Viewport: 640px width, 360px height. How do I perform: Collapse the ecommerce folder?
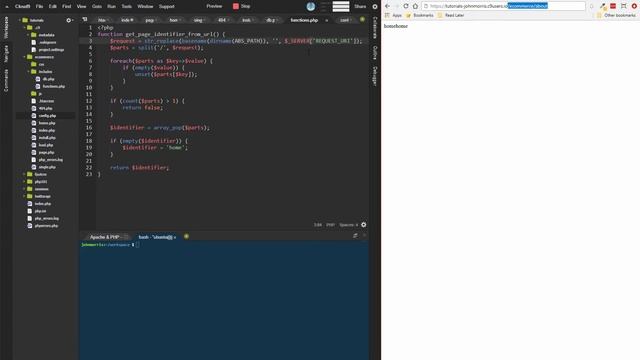coord(24,57)
